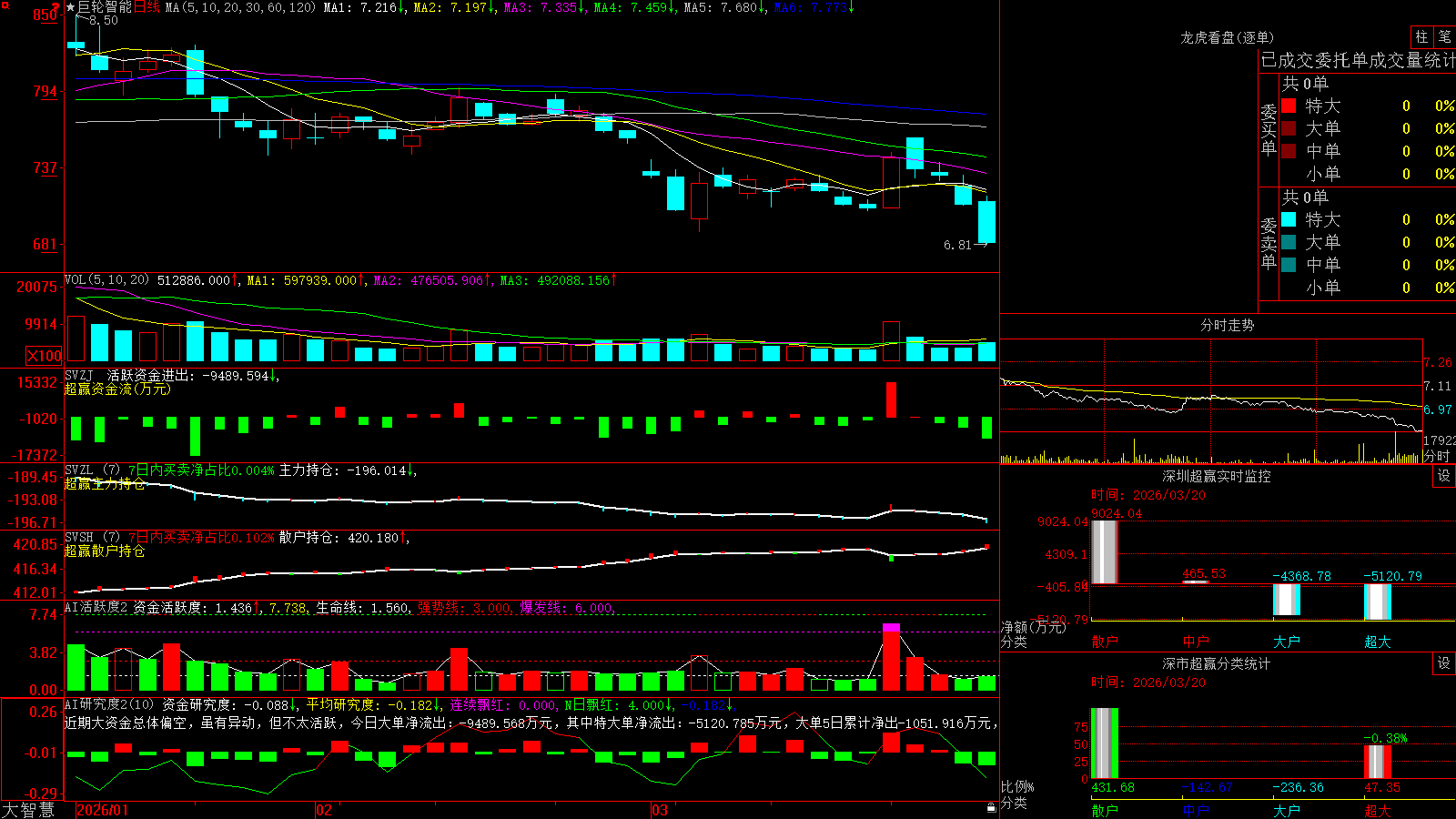1456x819 pixels.
Task: Click the 2026/01 date marker on the timeline
Action: coord(103,810)
